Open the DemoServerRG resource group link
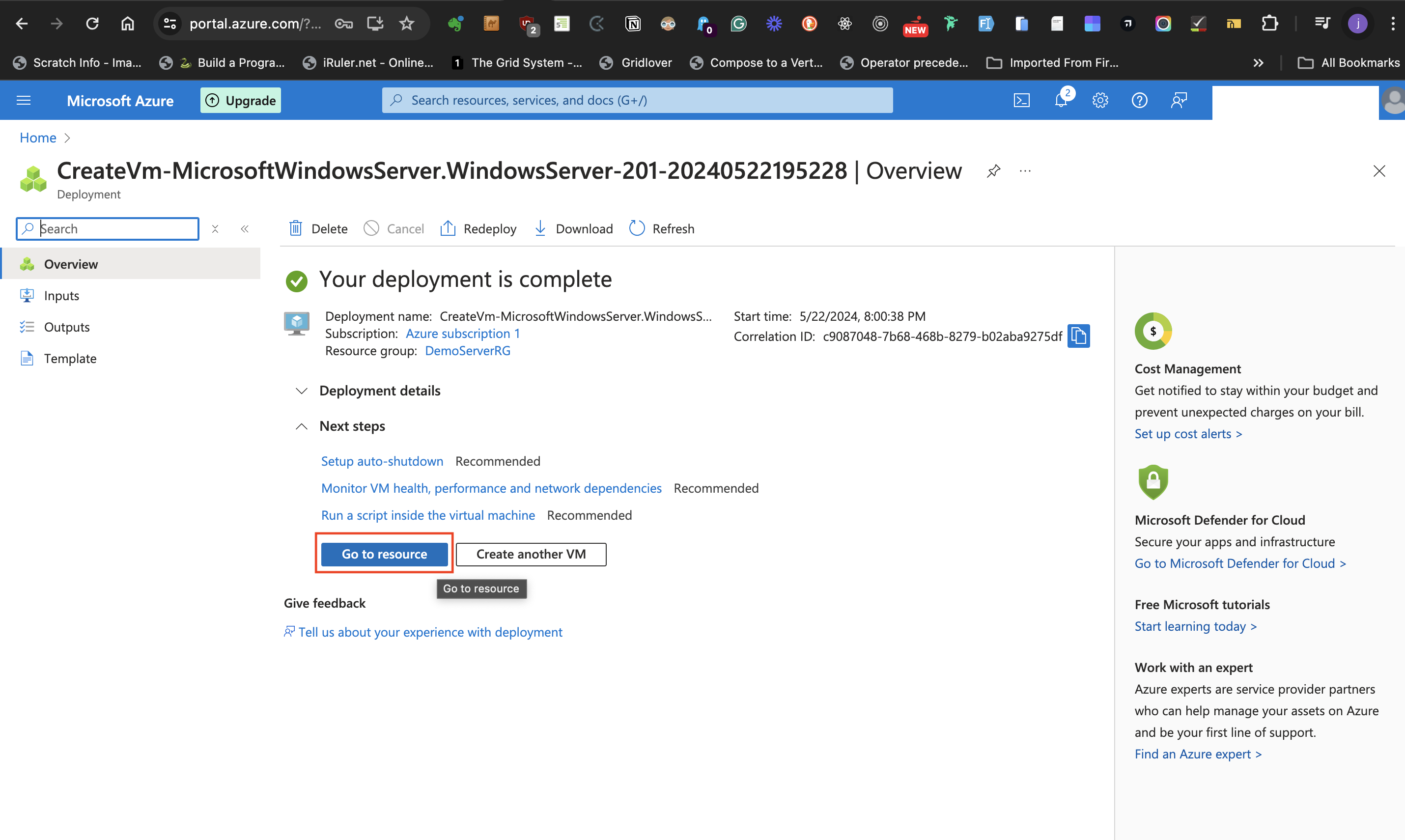Screen dimensions: 1405x840 pyautogui.click(x=467, y=350)
